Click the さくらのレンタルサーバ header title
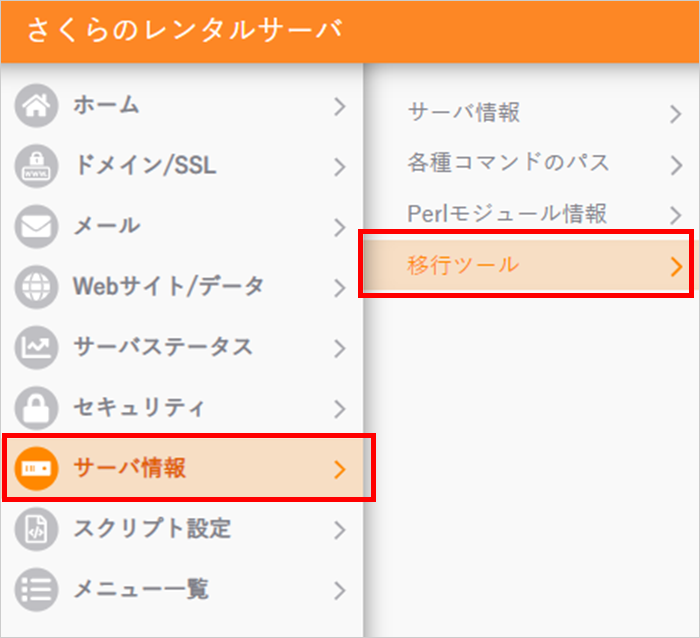 point(185,30)
